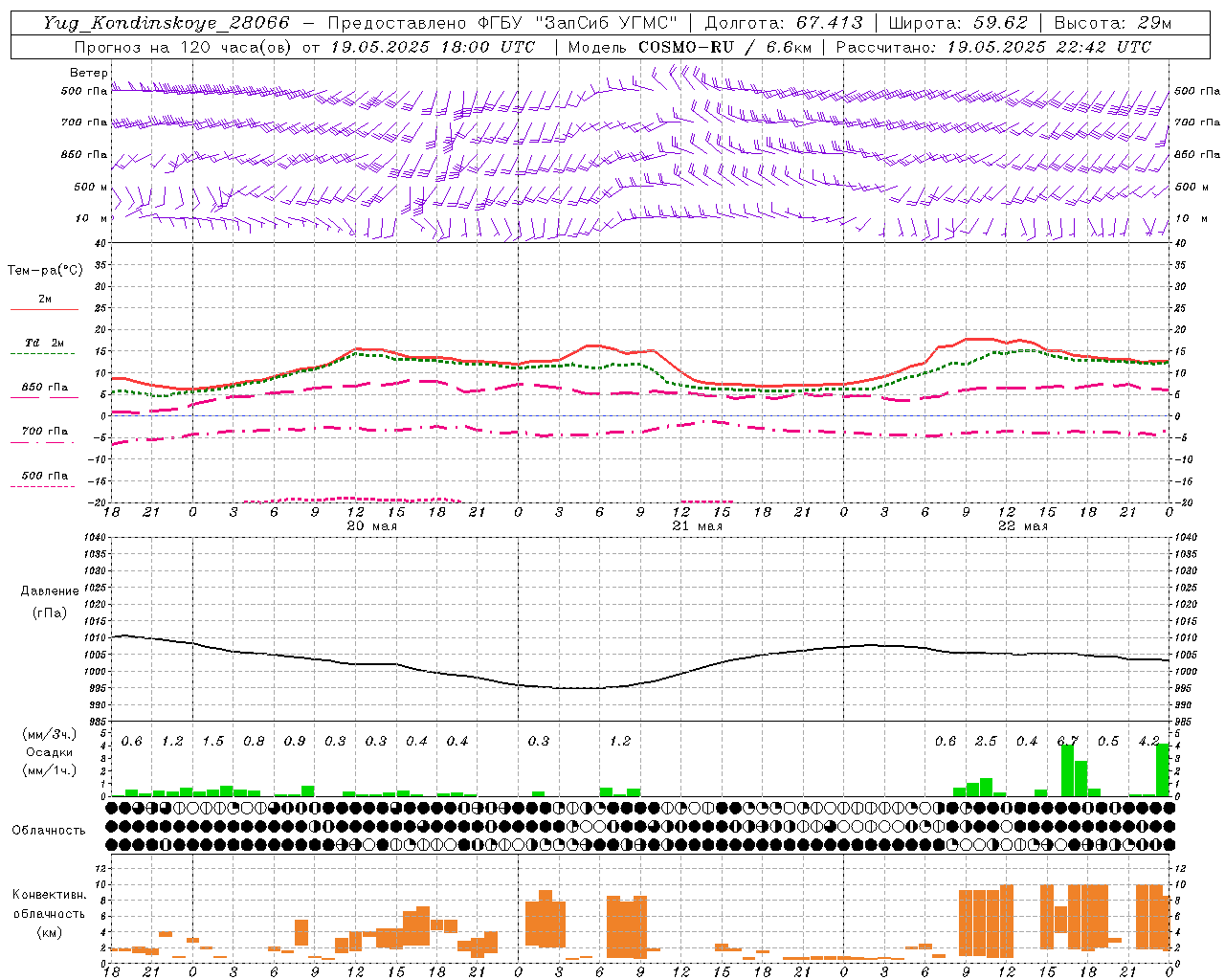Screen dimensions: 1225x980
Task: Click the Рассчитано: 19.05.2025 22:42 UTC text
Action: [993, 47]
